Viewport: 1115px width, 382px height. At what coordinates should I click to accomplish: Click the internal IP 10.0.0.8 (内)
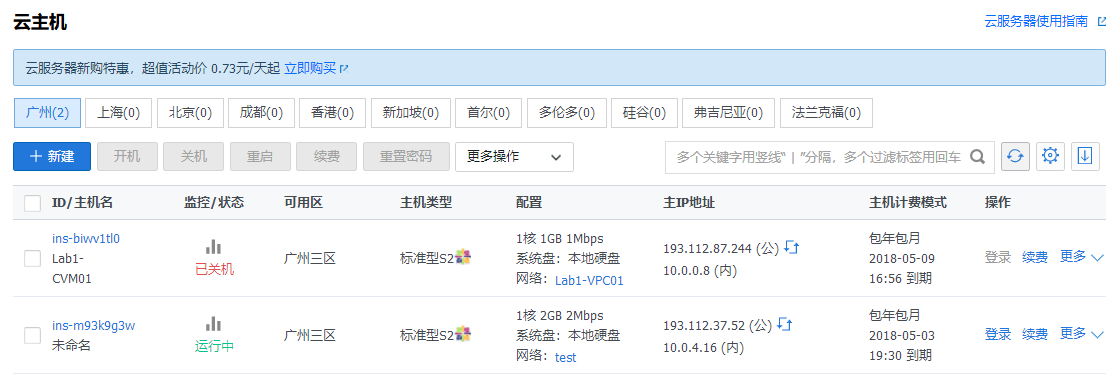pyautogui.click(x=700, y=271)
